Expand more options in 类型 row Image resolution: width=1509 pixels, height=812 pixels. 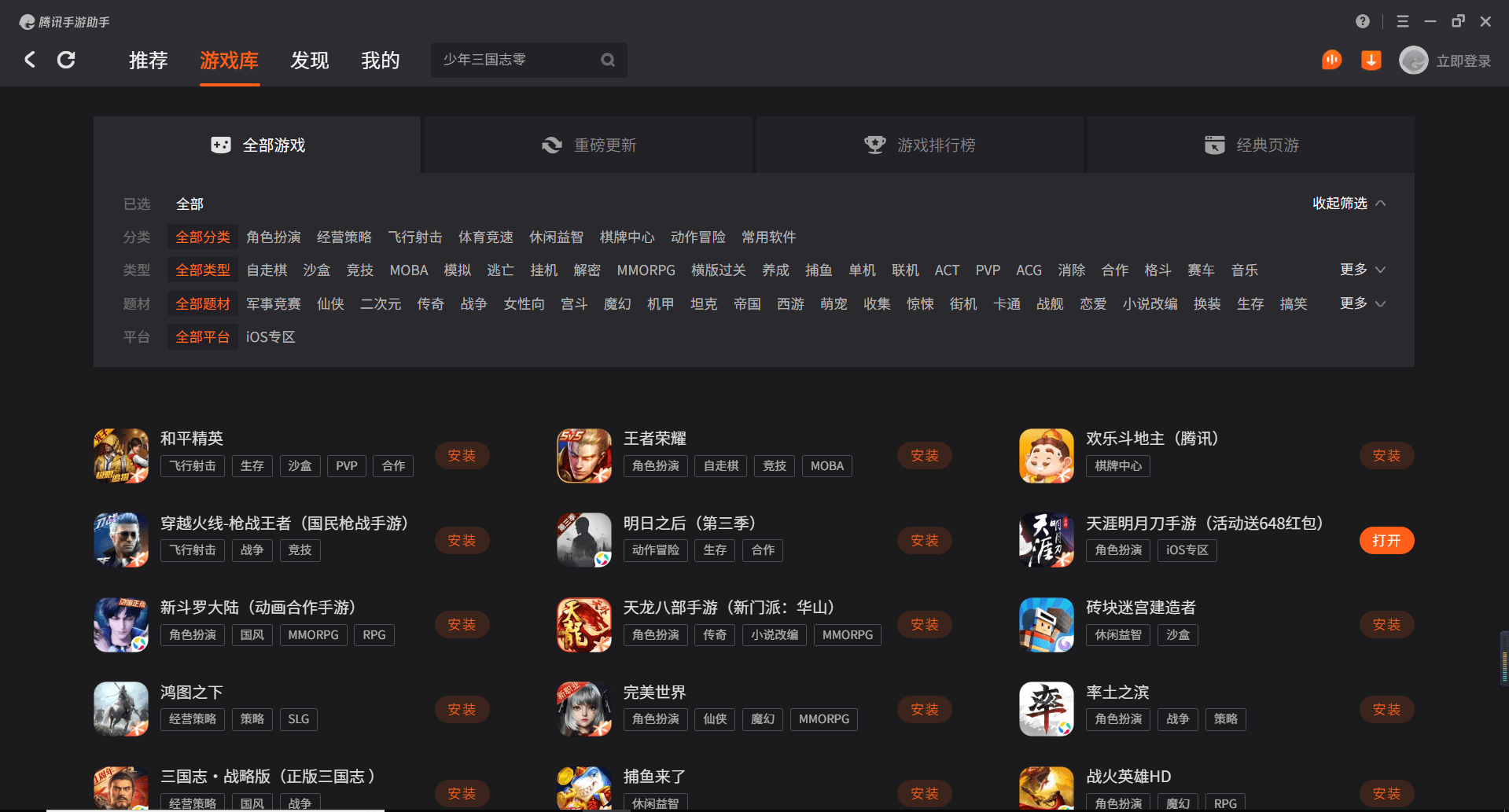pos(1363,270)
